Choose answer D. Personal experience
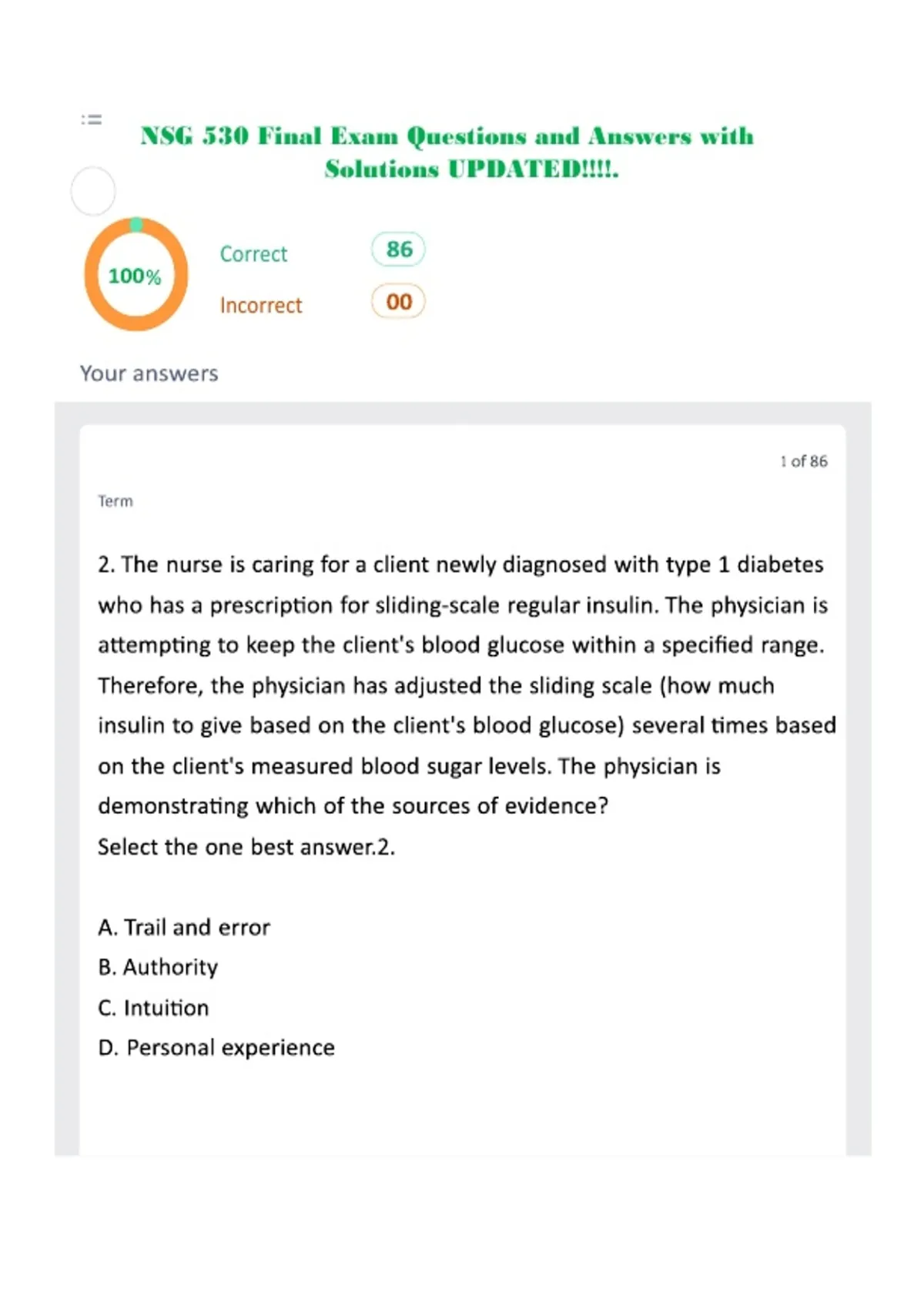The image size is (924, 1309). (216, 1048)
